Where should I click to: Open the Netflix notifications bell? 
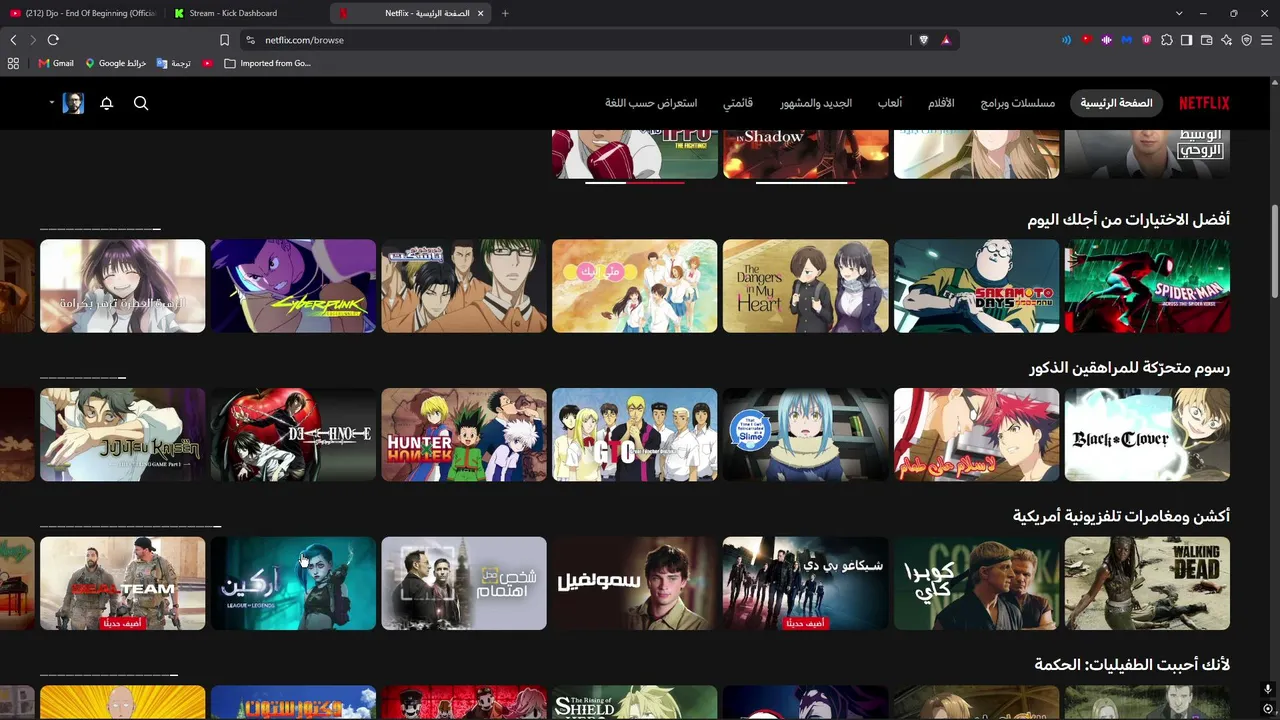tap(106, 103)
